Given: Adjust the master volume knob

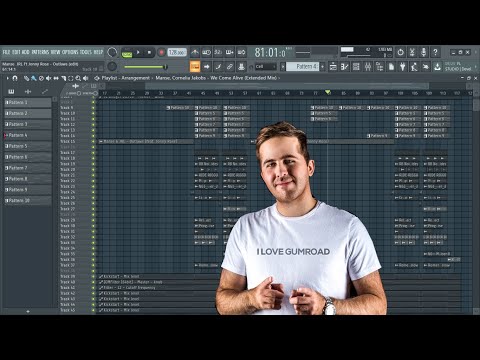Looking at the screenshot, I should [112, 52].
